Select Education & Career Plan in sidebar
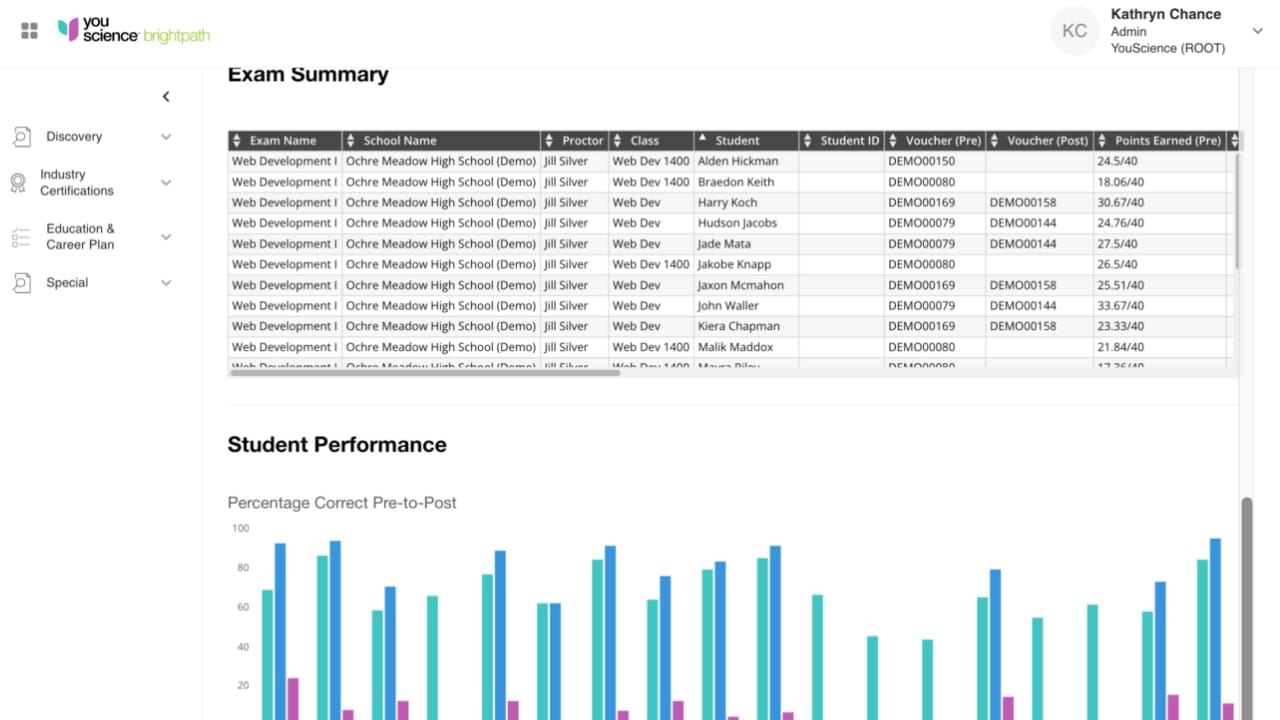The height and width of the screenshot is (720, 1280). [x=80, y=236]
